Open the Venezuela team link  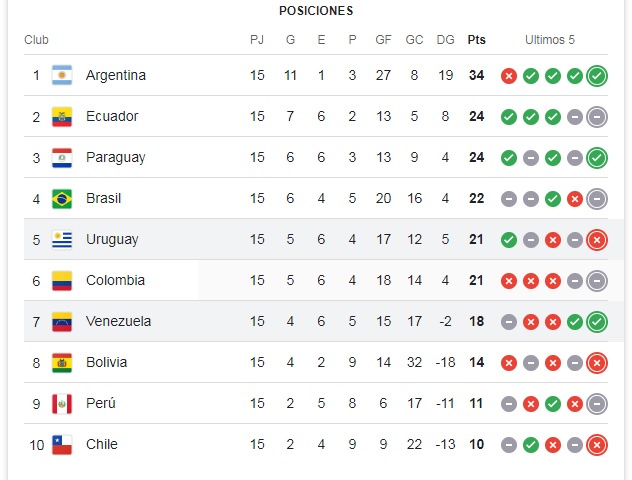click(x=118, y=321)
